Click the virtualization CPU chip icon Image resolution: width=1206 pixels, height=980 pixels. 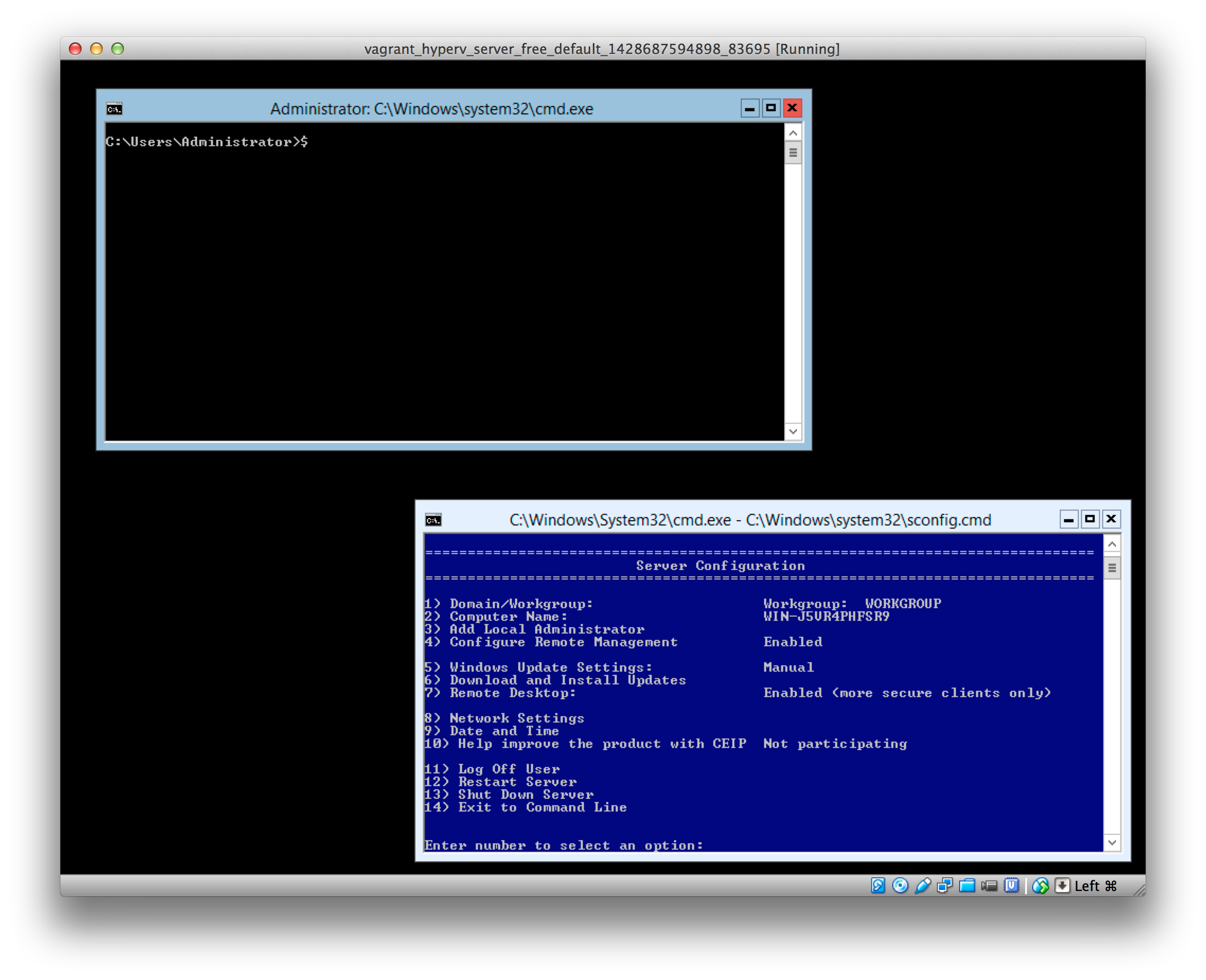pos(1012,886)
